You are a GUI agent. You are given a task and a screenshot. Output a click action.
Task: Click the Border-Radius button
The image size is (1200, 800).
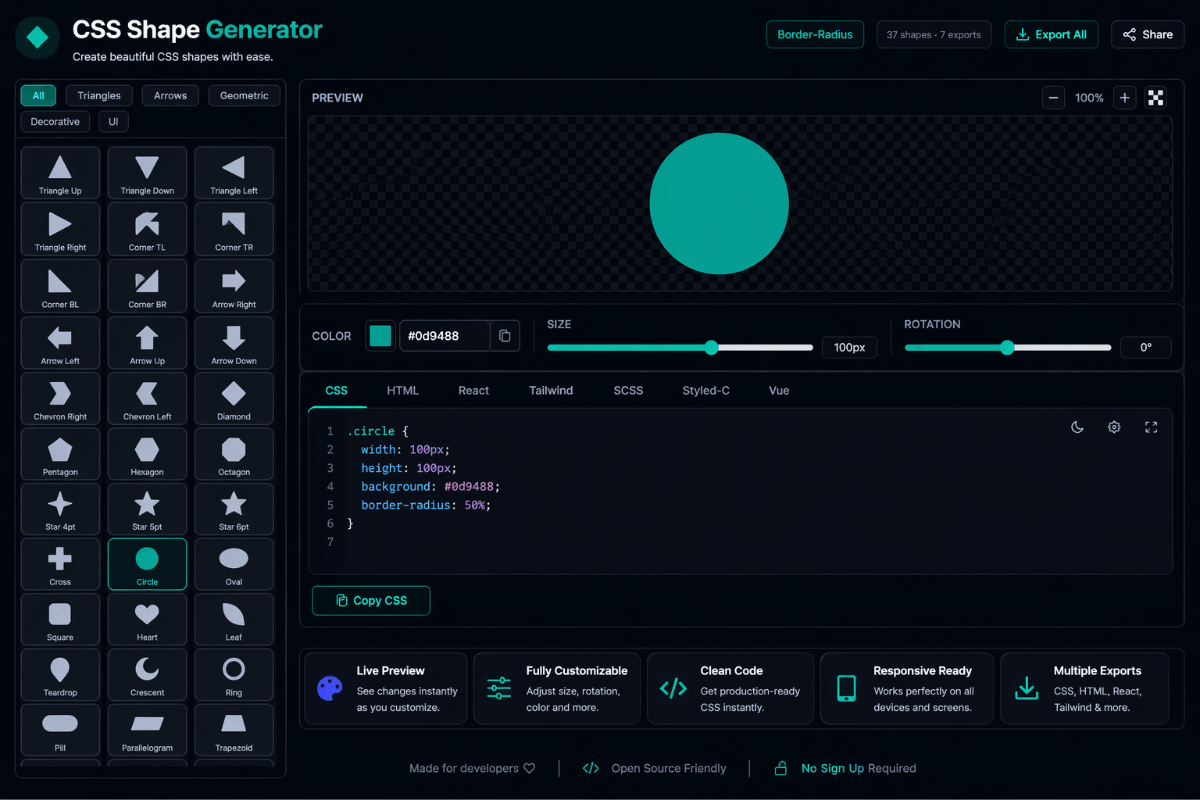815,34
